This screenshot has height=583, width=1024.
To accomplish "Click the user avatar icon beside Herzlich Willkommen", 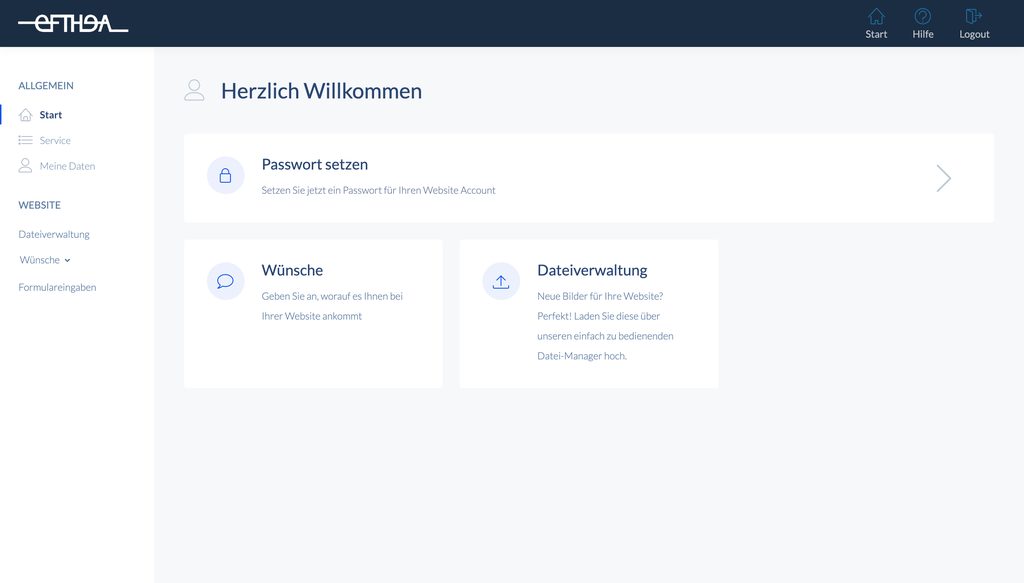I will (x=194, y=91).
